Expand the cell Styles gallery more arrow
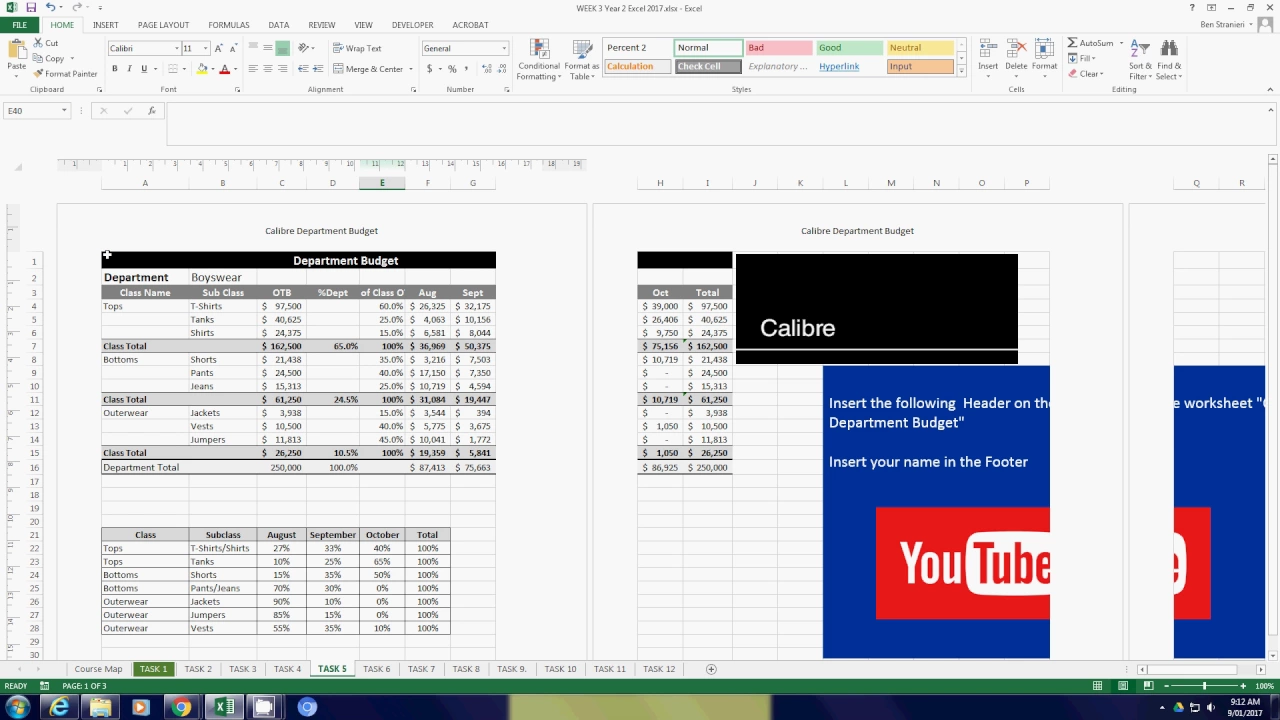 coord(962,71)
